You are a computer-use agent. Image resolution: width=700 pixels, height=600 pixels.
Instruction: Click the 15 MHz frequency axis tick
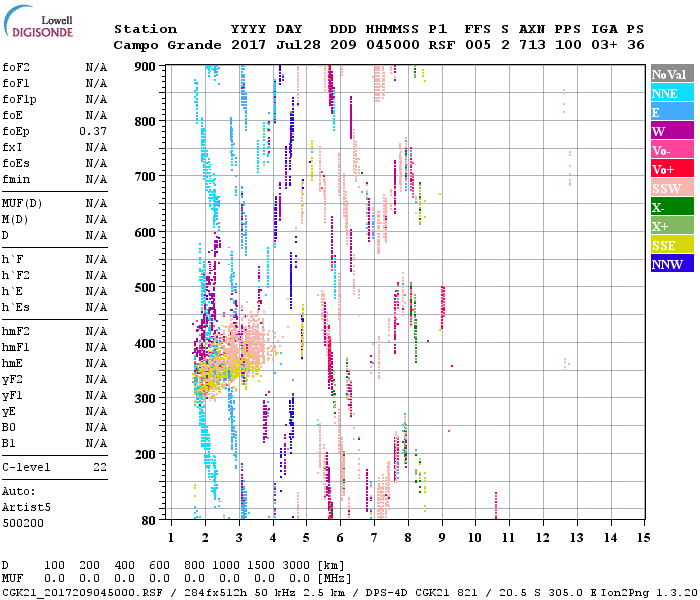(x=643, y=538)
